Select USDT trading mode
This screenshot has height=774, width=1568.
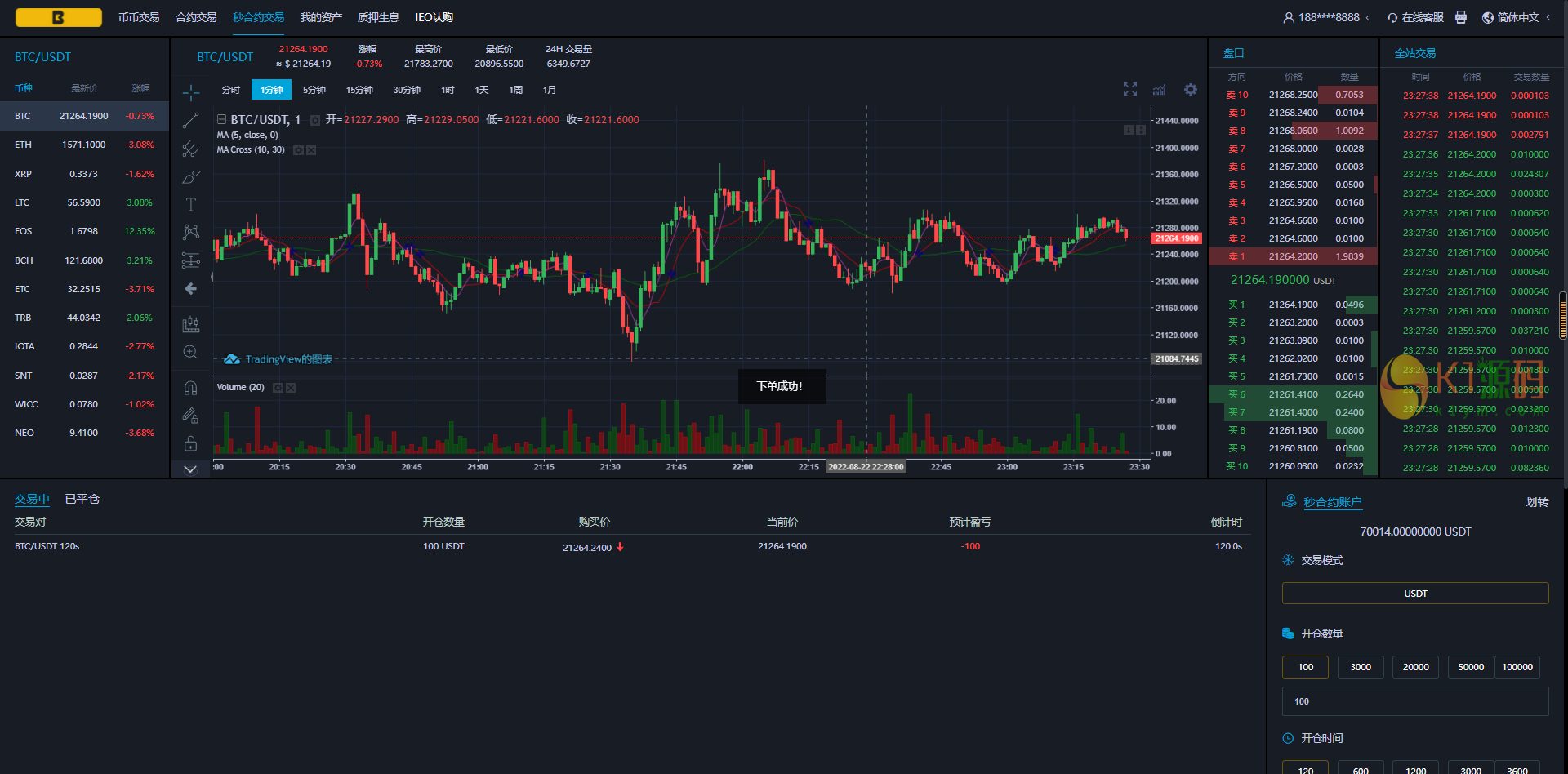click(1415, 594)
